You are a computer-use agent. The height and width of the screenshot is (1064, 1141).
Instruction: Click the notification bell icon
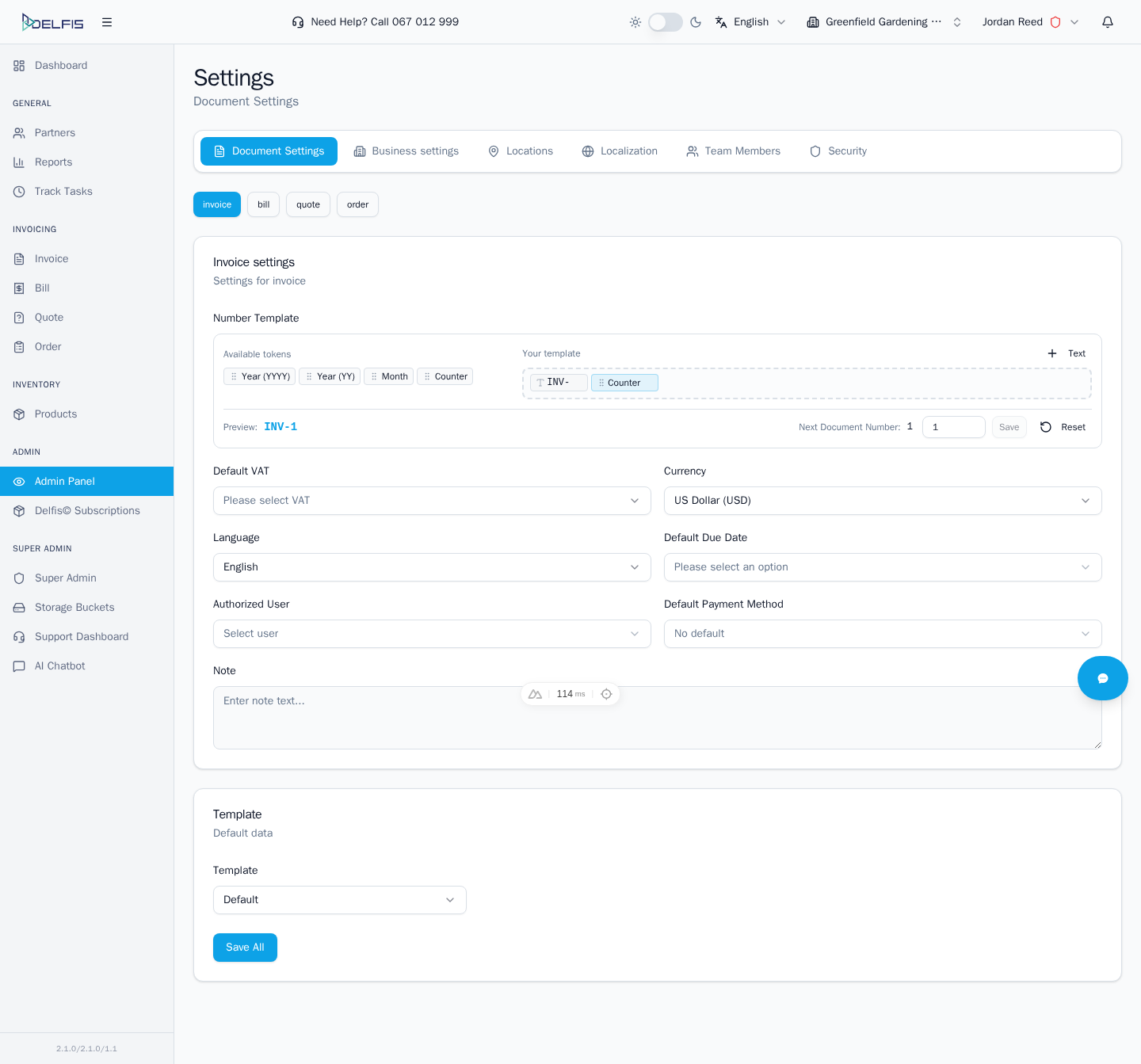[x=1108, y=21]
